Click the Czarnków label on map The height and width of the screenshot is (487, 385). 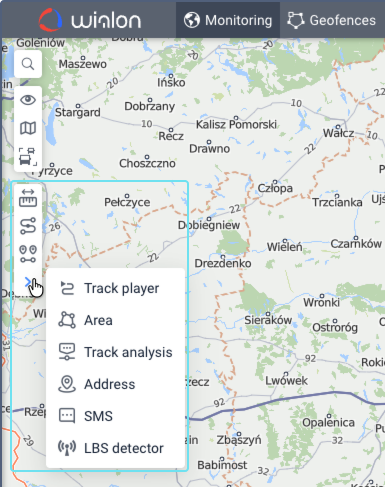pos(356,244)
